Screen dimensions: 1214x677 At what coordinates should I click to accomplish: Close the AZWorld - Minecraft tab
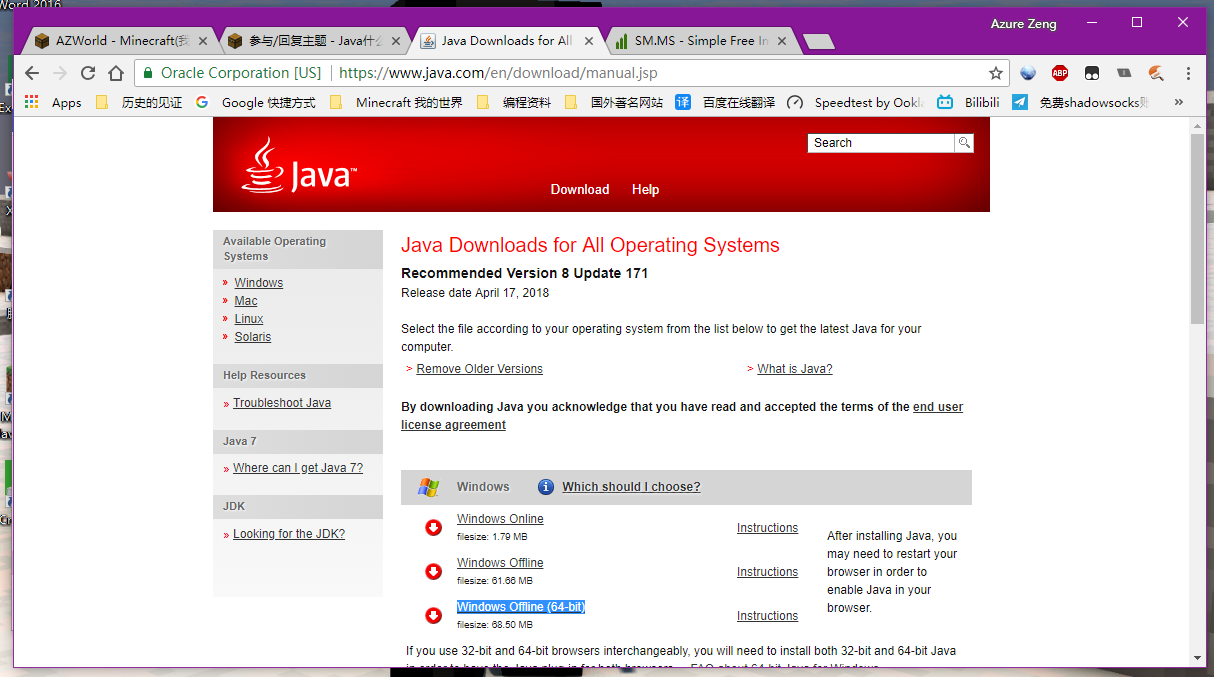pyautogui.click(x=203, y=41)
